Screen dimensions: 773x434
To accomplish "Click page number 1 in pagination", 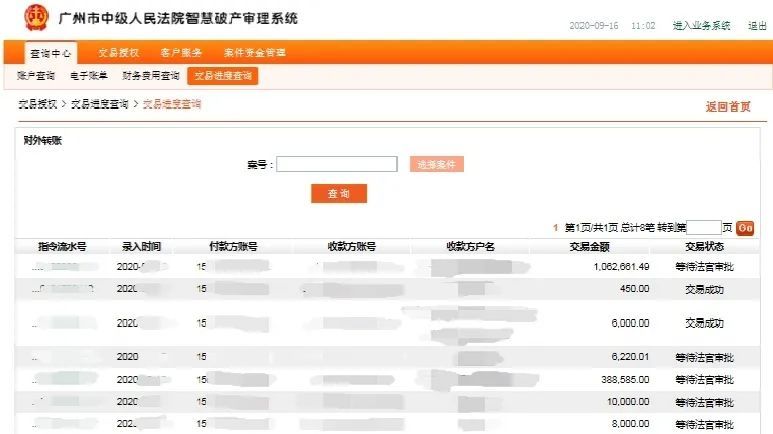I will (x=556, y=227).
